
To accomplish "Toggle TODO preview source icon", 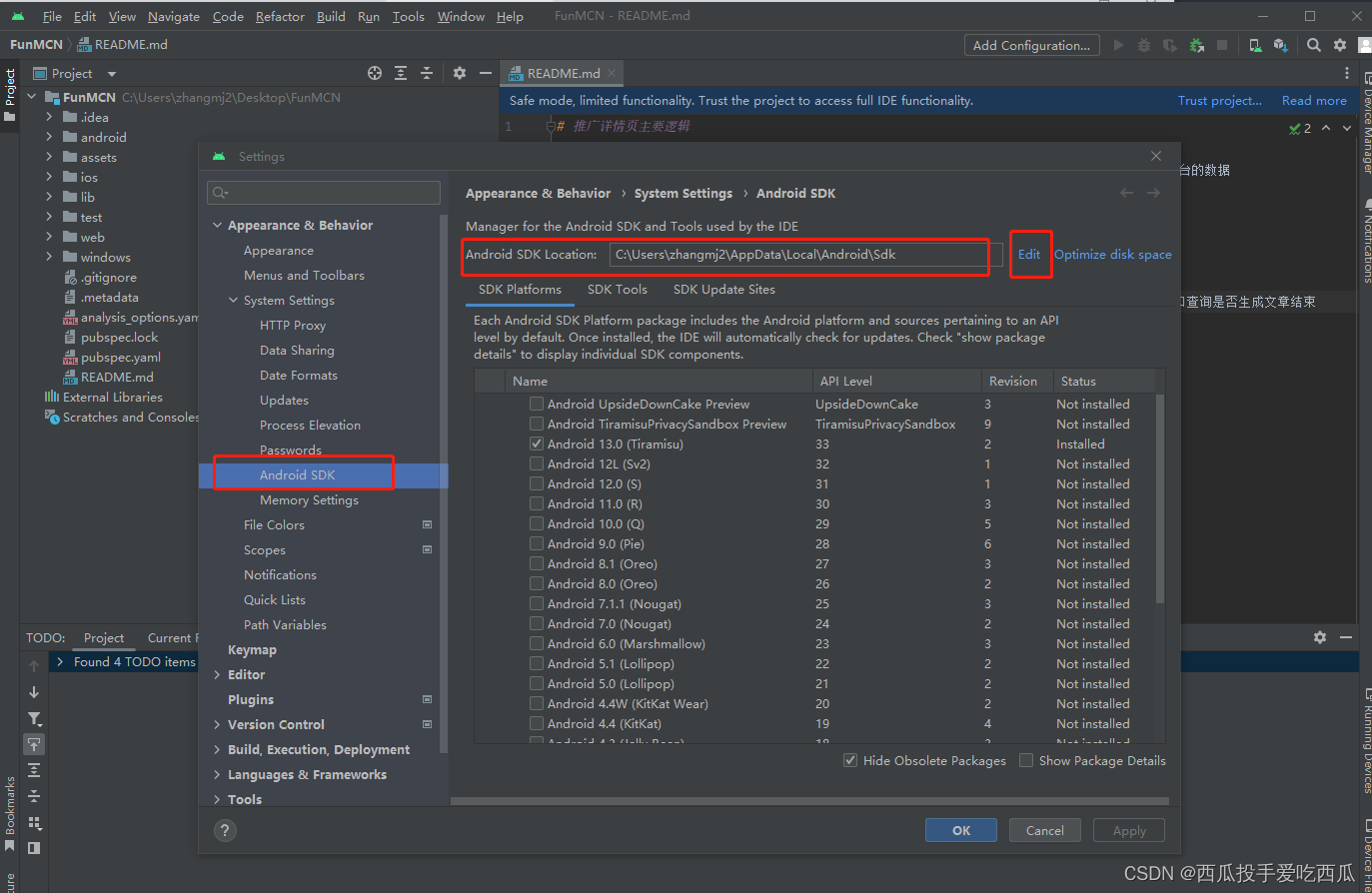I will click(34, 848).
